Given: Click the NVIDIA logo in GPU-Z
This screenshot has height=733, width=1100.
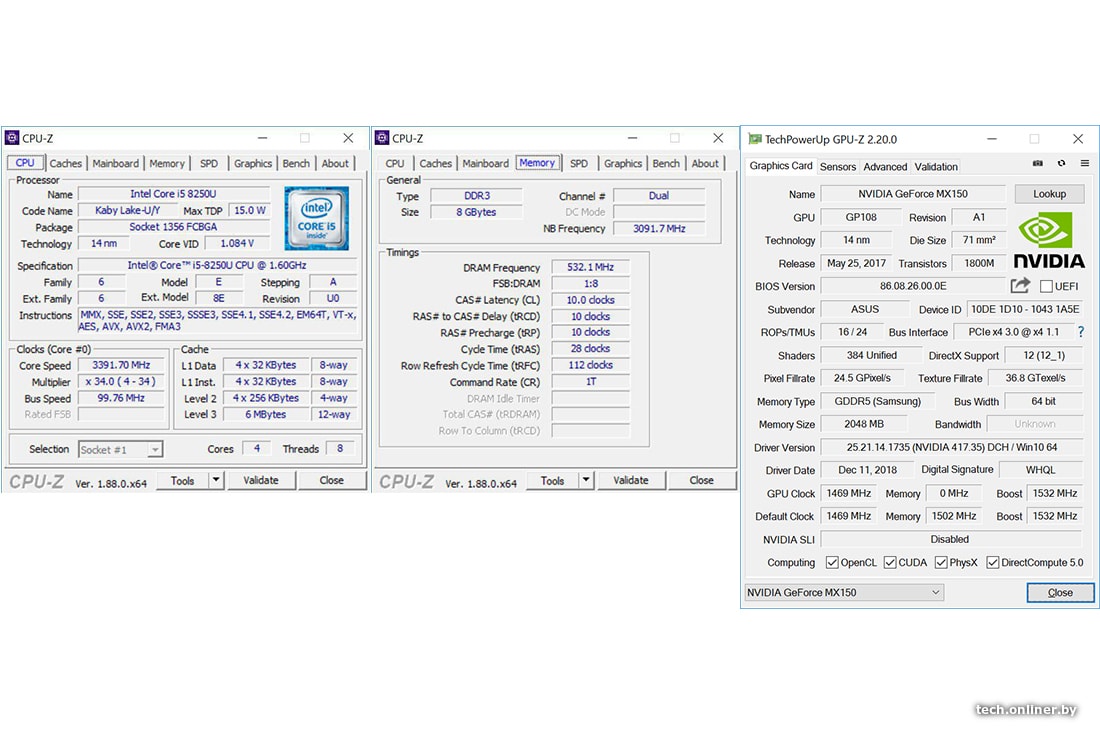Looking at the screenshot, I should pos(1049,240).
